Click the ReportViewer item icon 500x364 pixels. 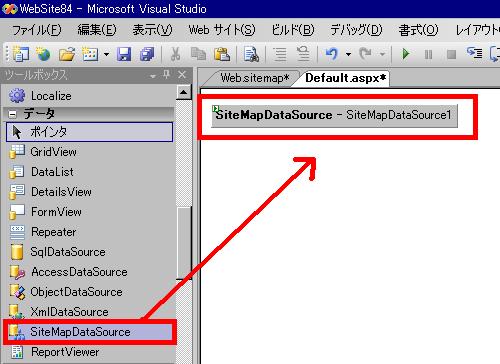17,352
